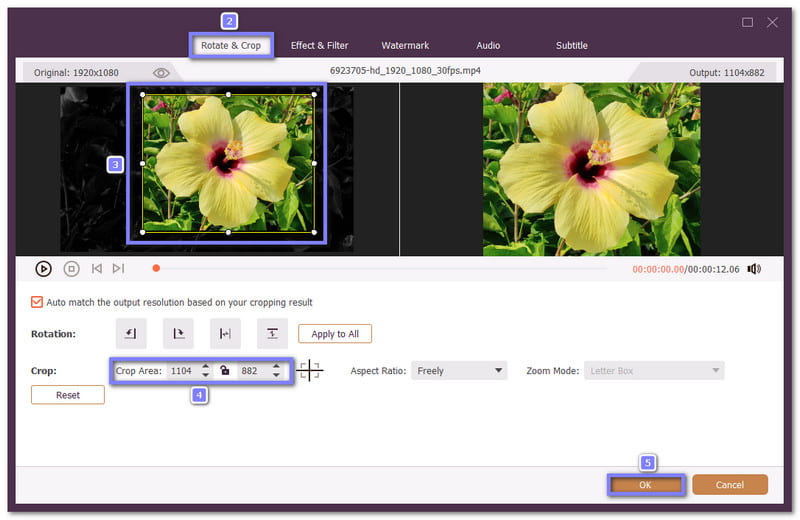The height and width of the screenshot is (520, 800).
Task: Click the playback progress slider
Action: (x=380, y=268)
